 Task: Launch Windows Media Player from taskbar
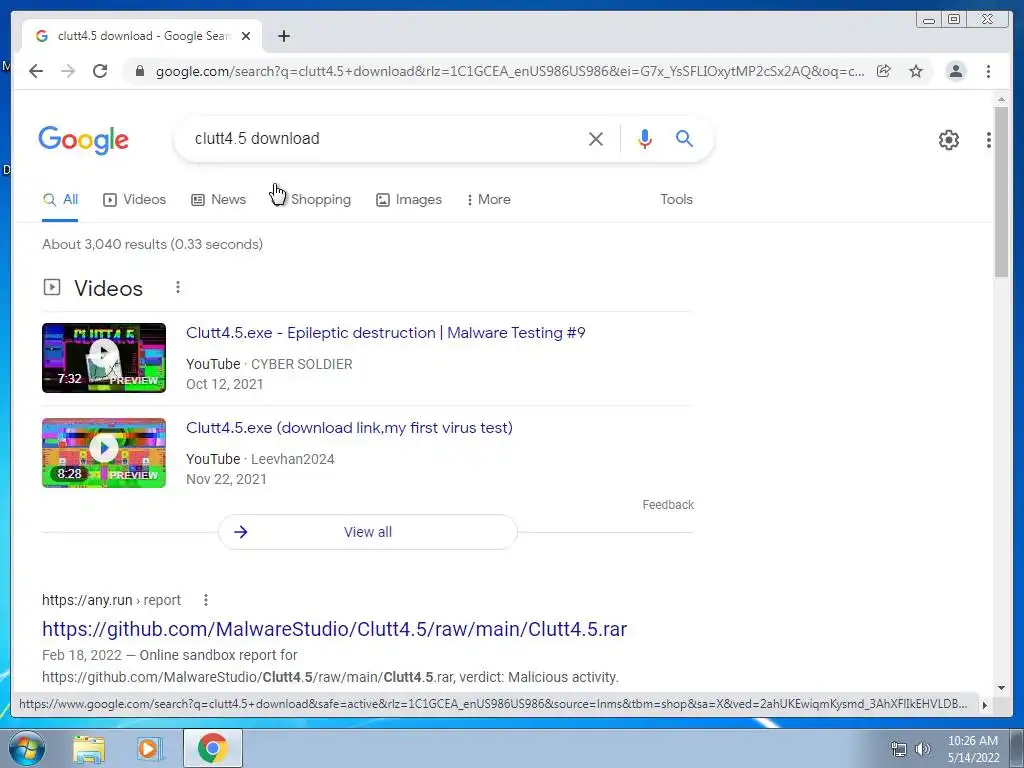148,748
